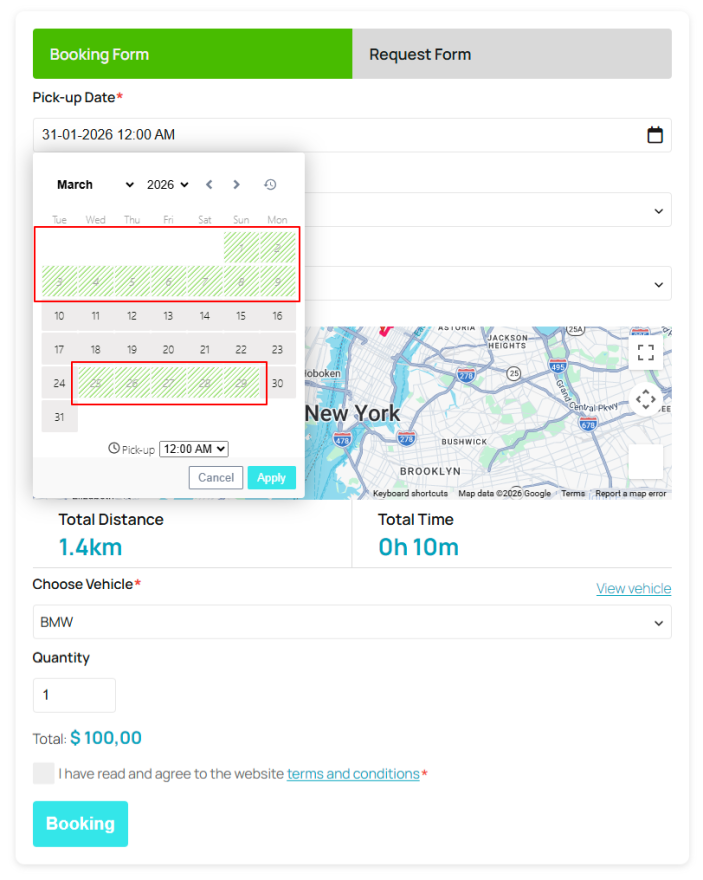Open the terms and conditions link
Screen dimensions: 703x880
click(x=353, y=774)
